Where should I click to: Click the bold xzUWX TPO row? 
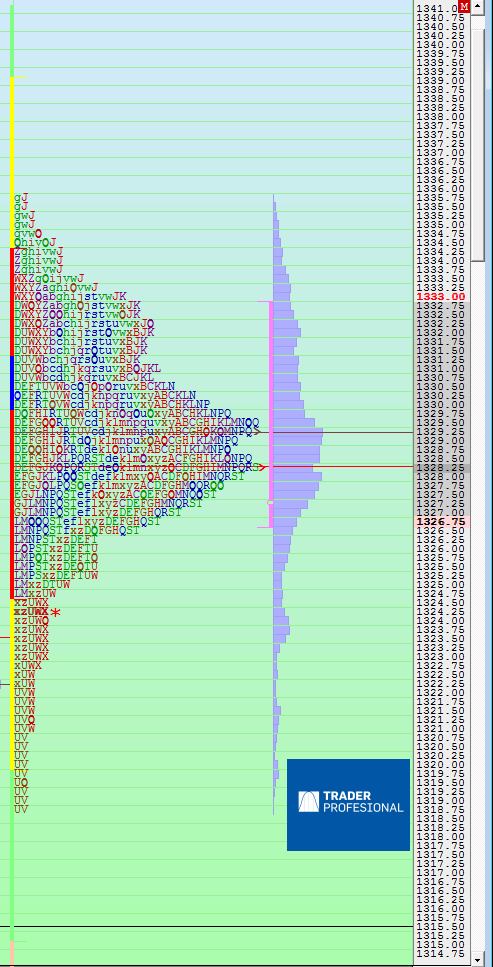tap(31, 612)
